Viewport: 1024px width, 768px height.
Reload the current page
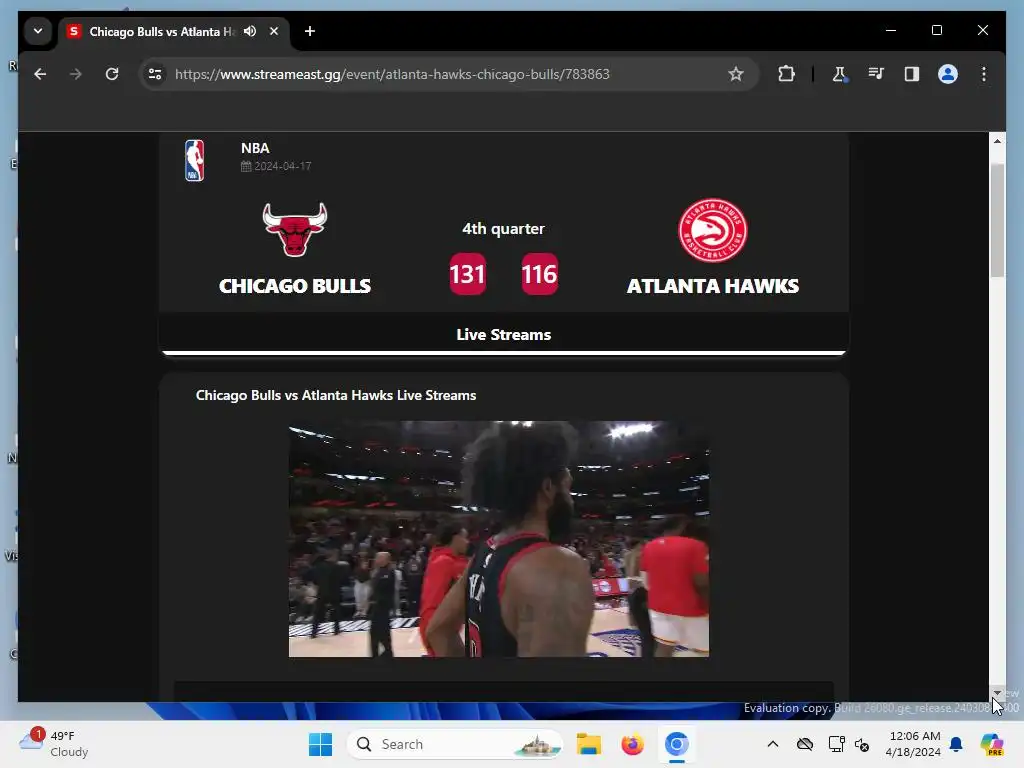tap(112, 74)
